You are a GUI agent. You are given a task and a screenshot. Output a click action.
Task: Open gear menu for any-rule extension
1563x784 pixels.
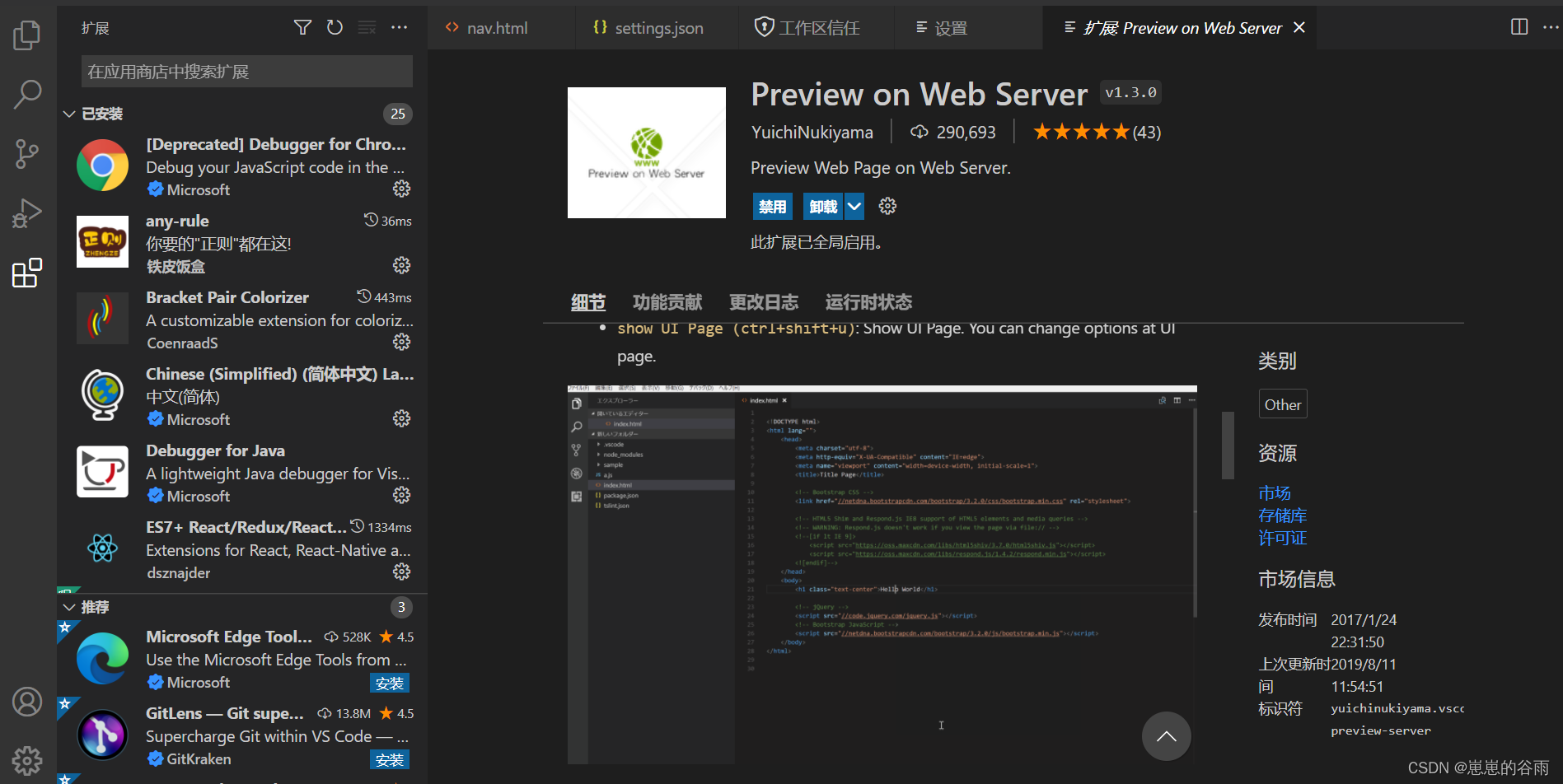click(x=401, y=265)
